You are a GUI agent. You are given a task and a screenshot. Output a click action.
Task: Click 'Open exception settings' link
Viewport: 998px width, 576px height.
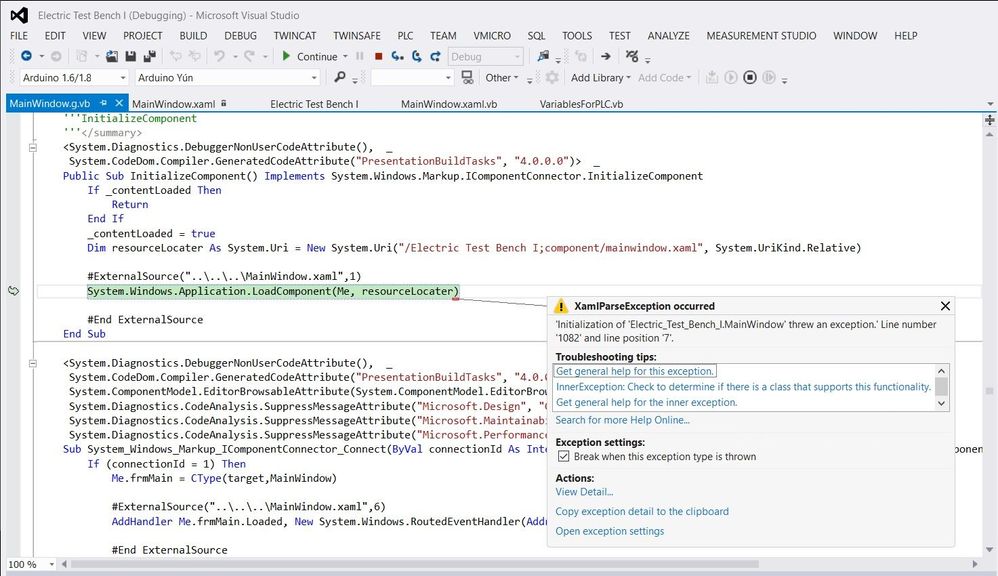click(x=610, y=531)
